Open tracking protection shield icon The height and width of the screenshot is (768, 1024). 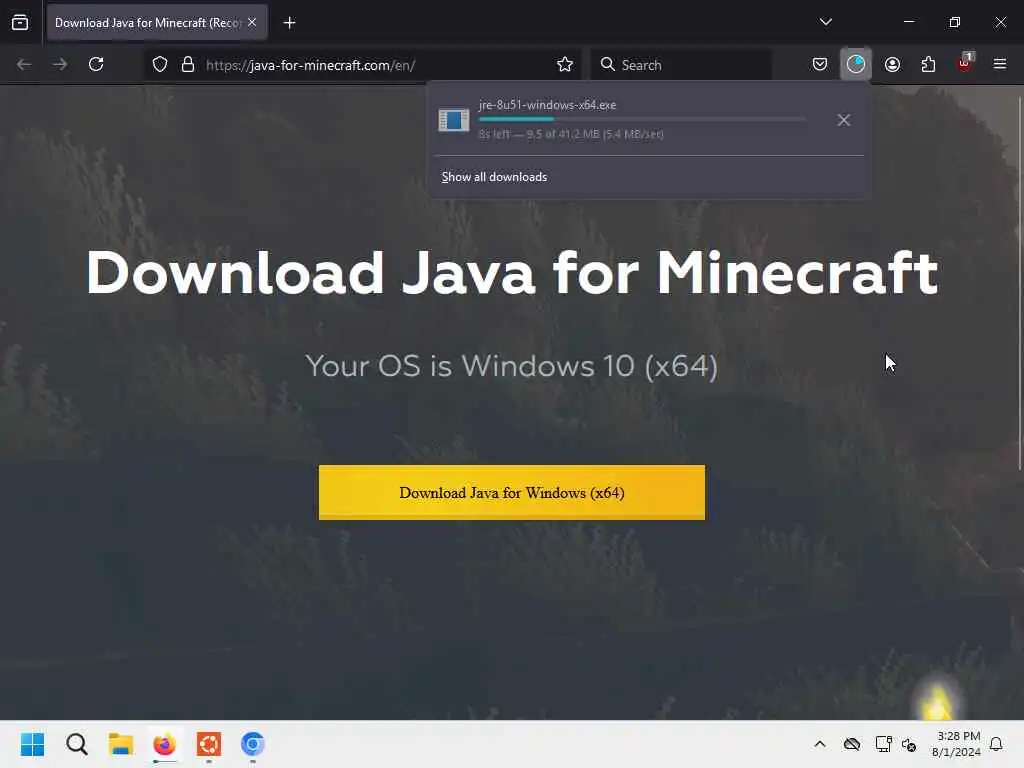point(160,65)
